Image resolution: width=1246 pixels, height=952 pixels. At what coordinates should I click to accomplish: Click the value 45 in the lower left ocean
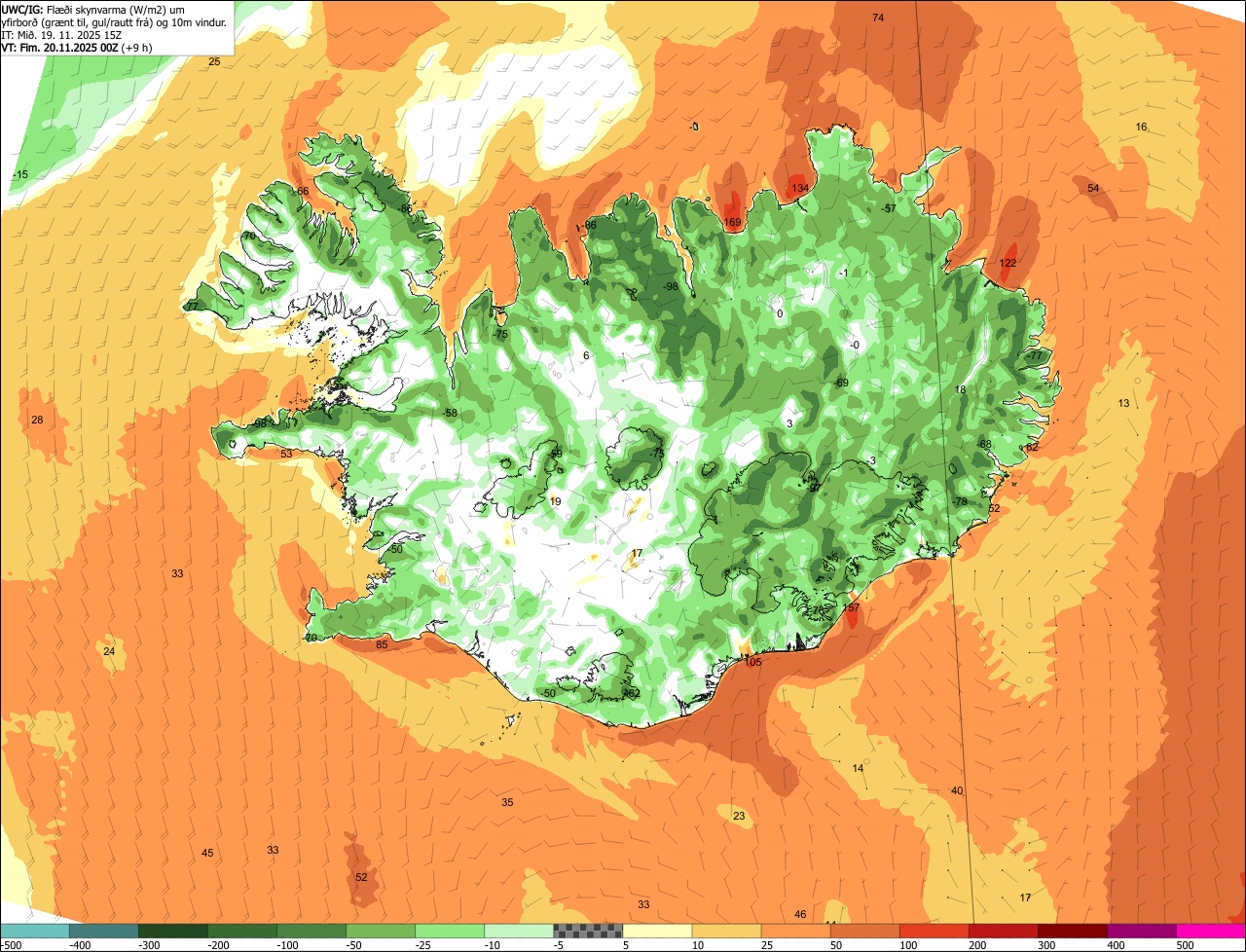click(207, 853)
